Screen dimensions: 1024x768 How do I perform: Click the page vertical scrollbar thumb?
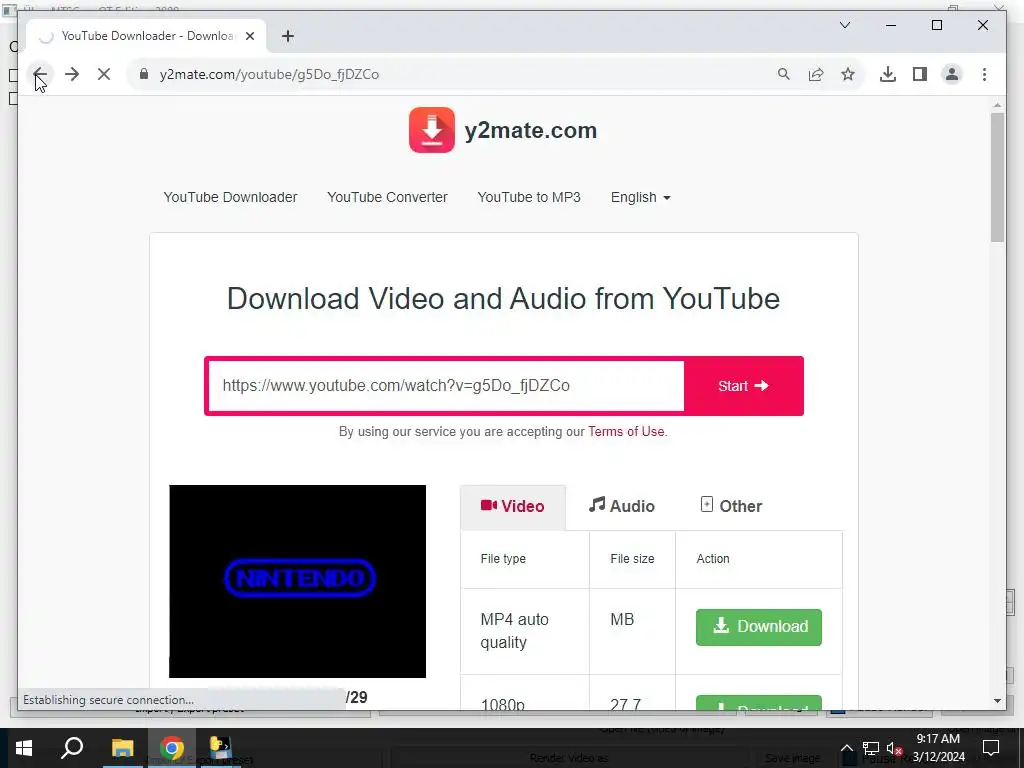point(997,176)
